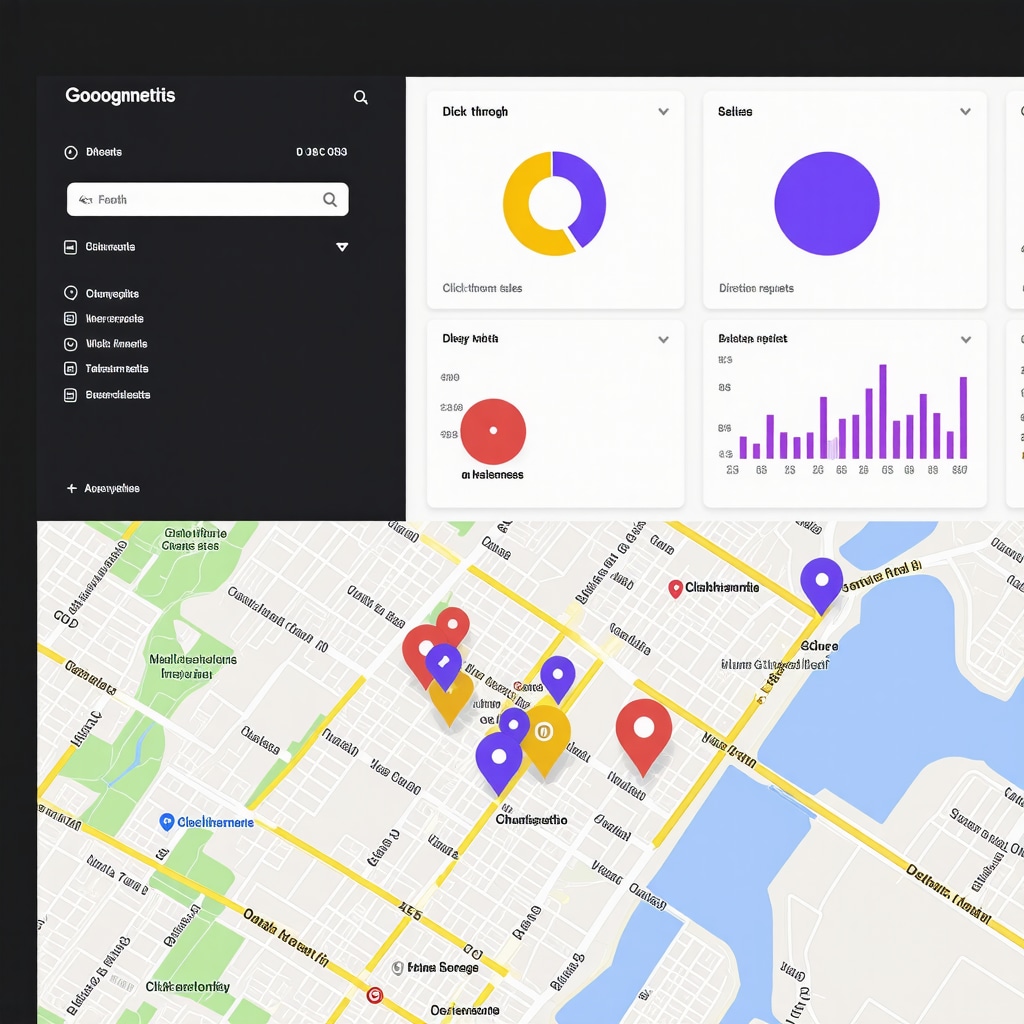Click the location pin icon for Otunyegiits

pos(71,293)
